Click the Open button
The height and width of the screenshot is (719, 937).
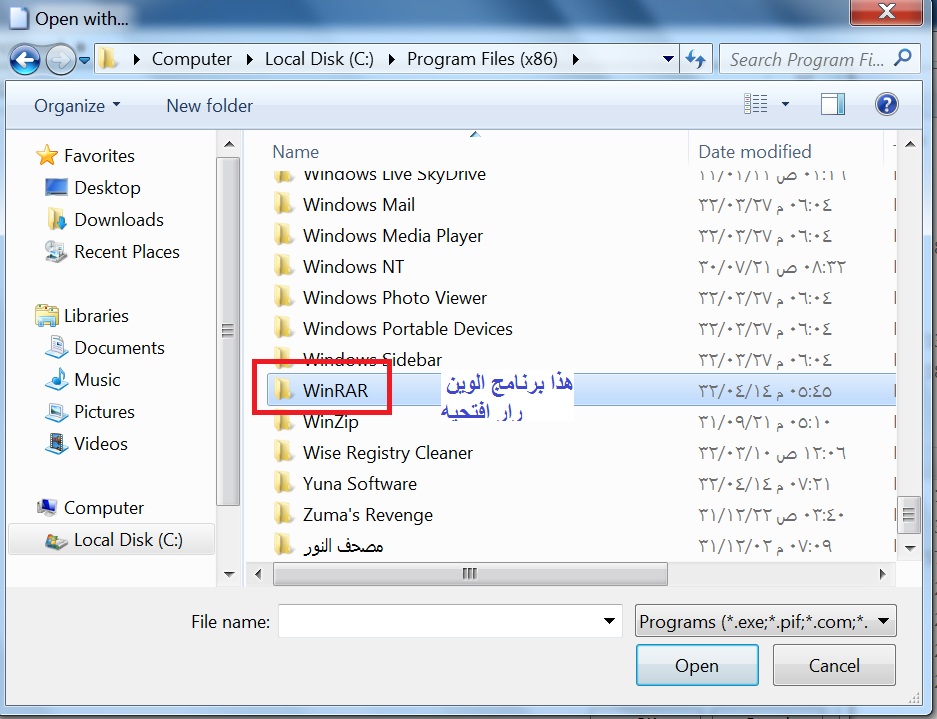(697, 665)
